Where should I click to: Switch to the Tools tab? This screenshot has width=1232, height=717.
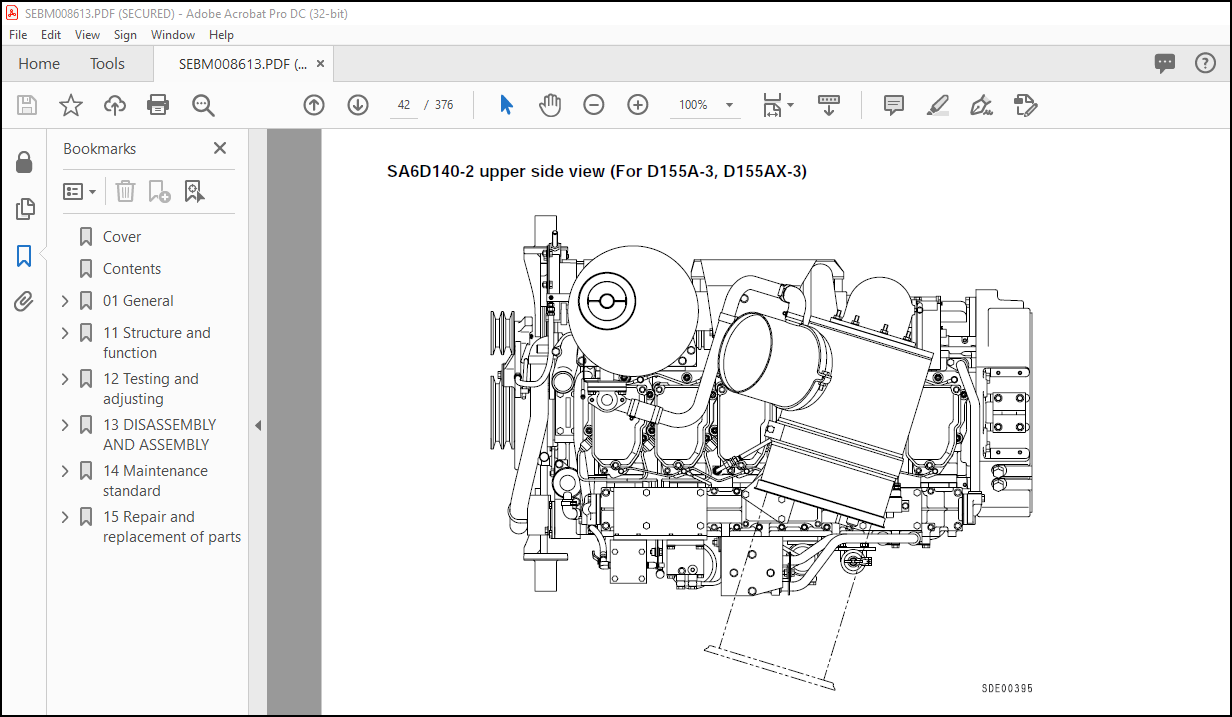coord(107,63)
